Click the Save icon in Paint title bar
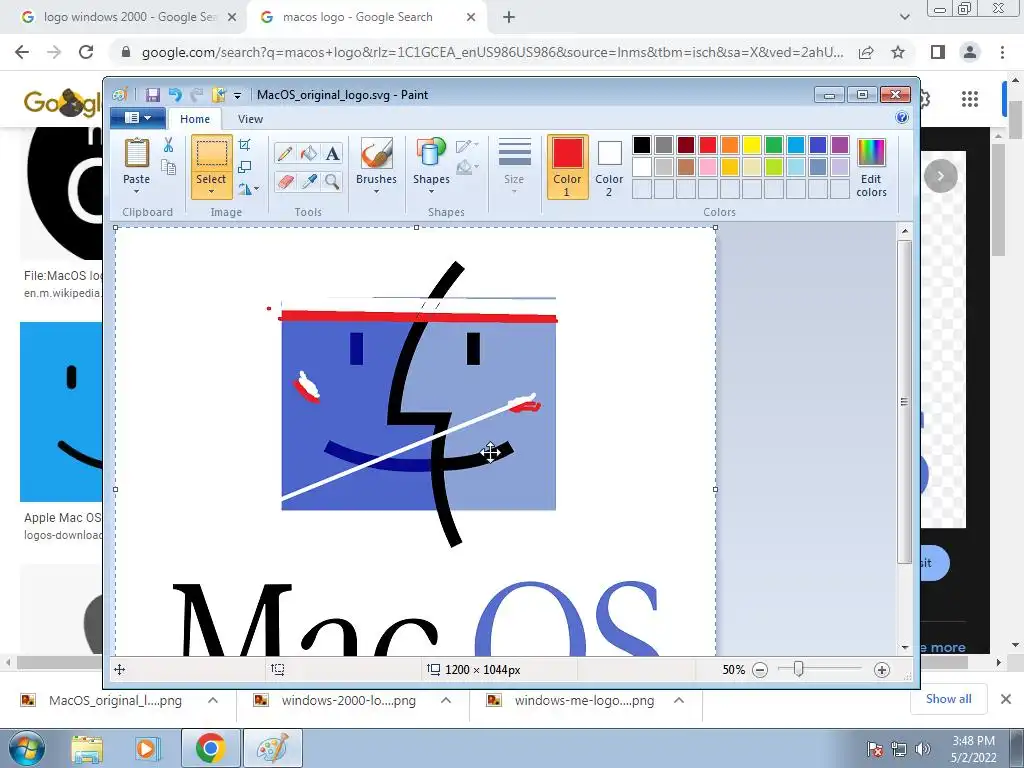The width and height of the screenshot is (1024, 768). pos(153,95)
